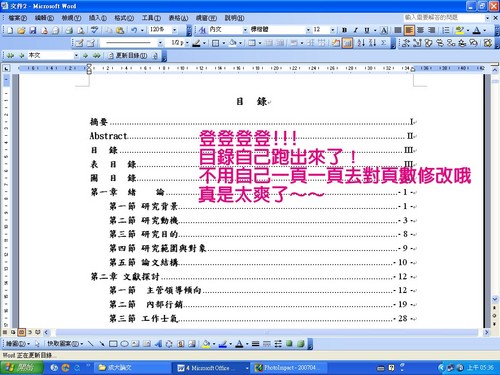Insert WordArt from the Drawing toolbar

pyautogui.click(x=158, y=344)
